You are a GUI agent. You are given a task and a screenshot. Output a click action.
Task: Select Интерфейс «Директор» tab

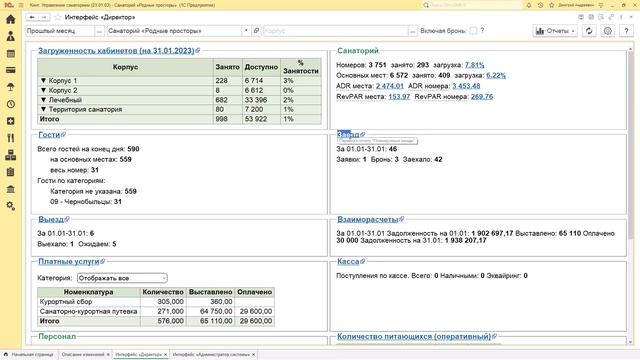138,354
